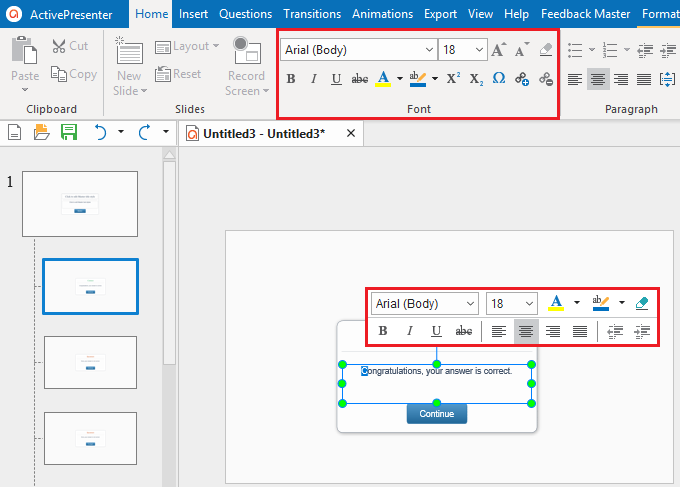Screen dimensions: 680x487
Task: Open floating toolbar font family dropdown
Action: [x=470, y=304]
